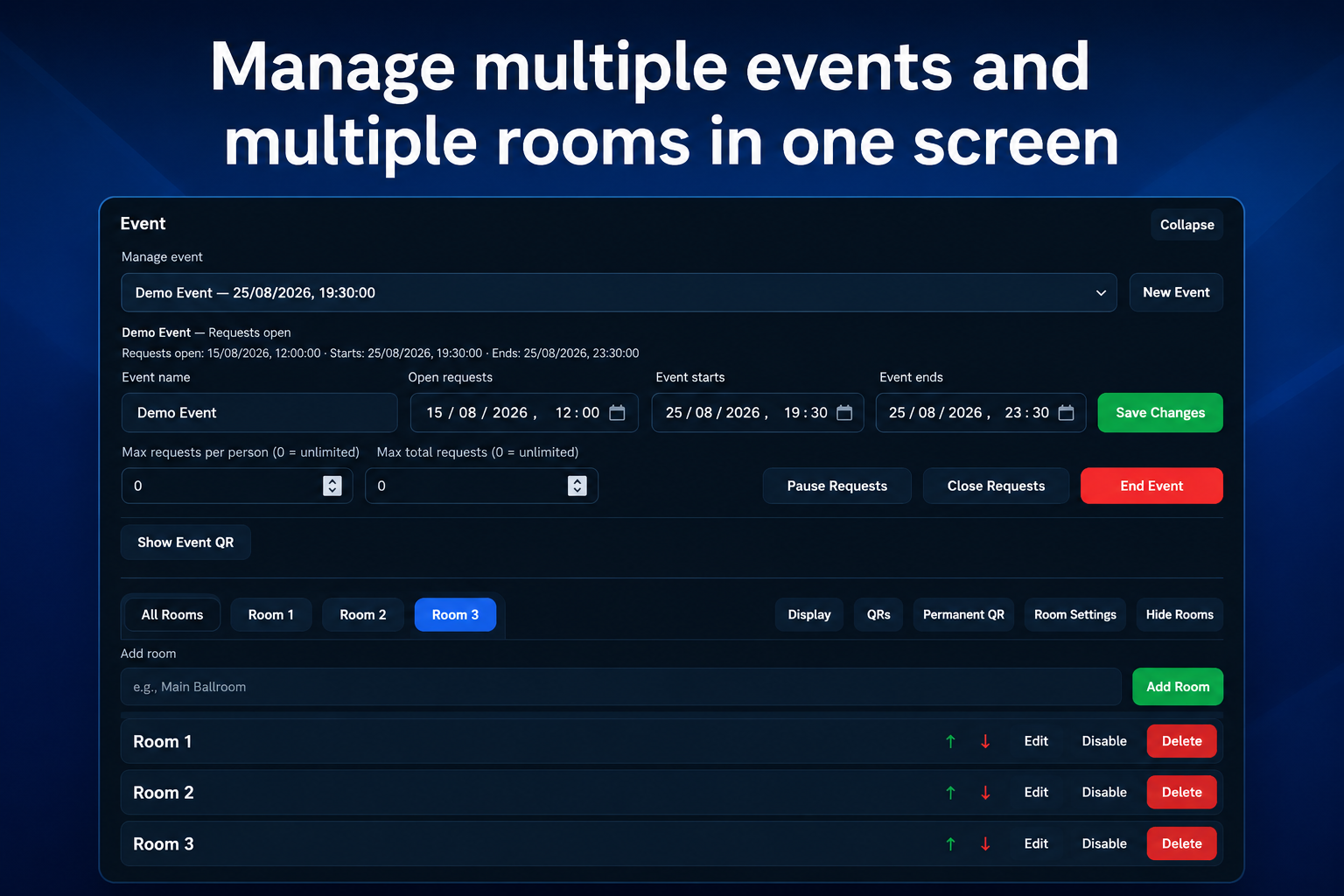The height and width of the screenshot is (896, 1344).
Task: Close Requests for the event
Action: click(x=997, y=486)
